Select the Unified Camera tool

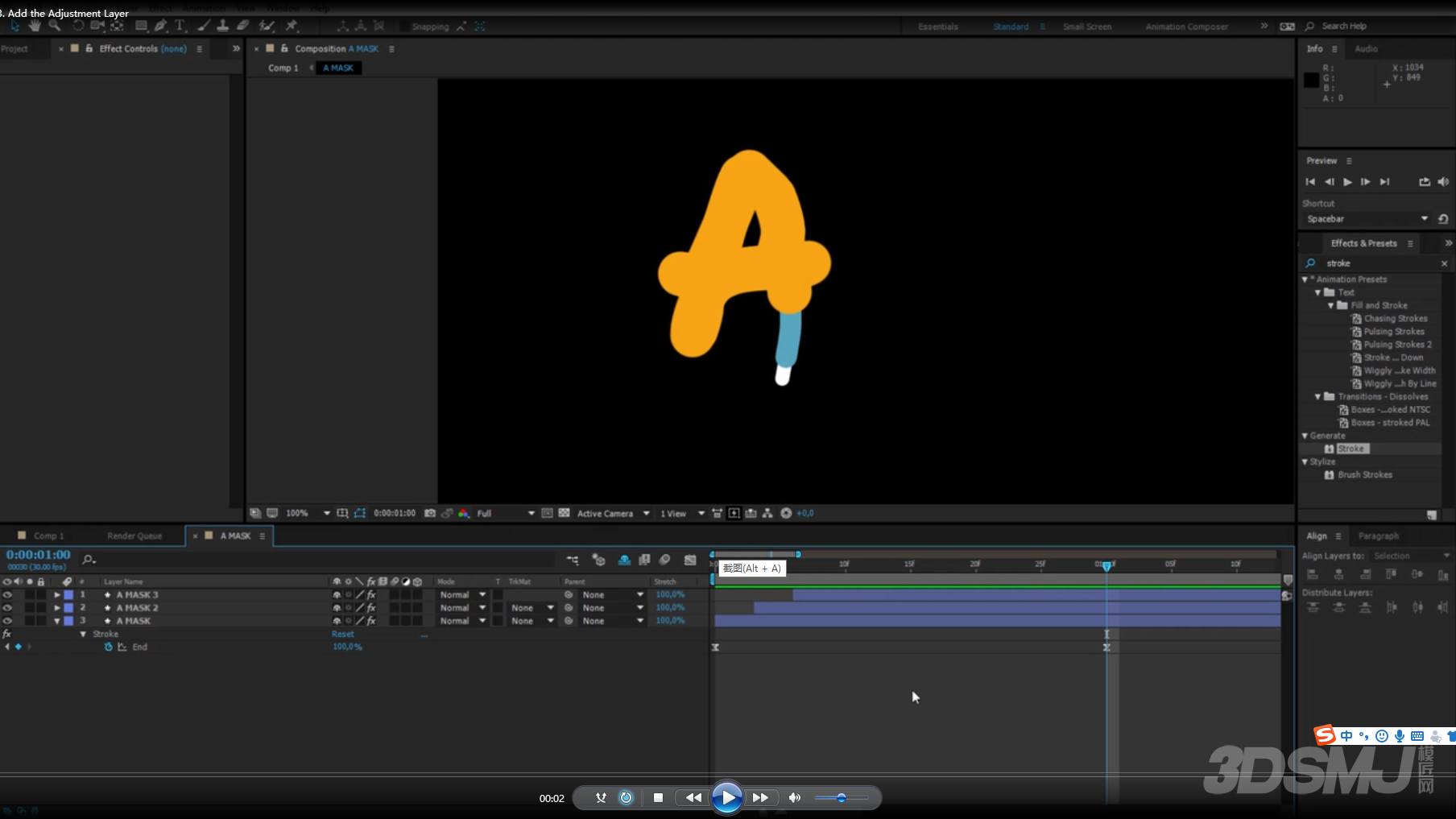point(97,26)
